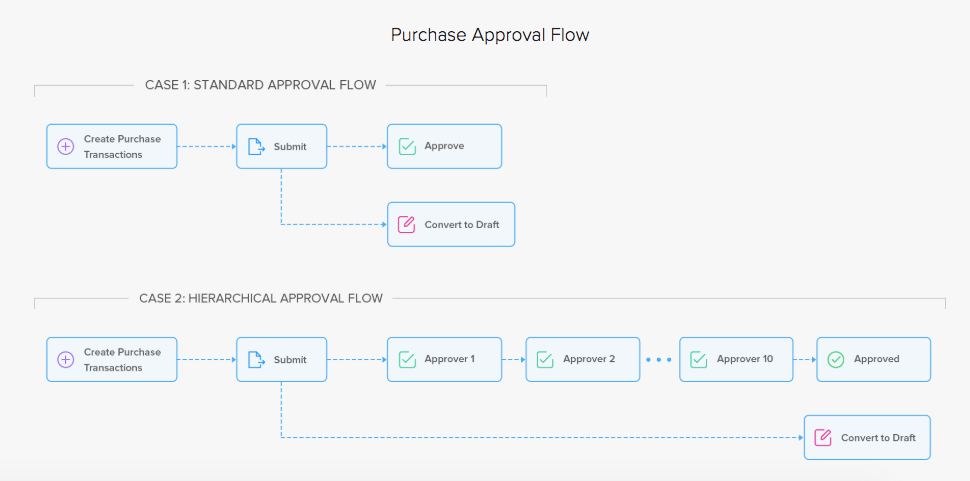The width and height of the screenshot is (970, 481).
Task: Click the purple plus icon in Case 1
Action: point(66,146)
